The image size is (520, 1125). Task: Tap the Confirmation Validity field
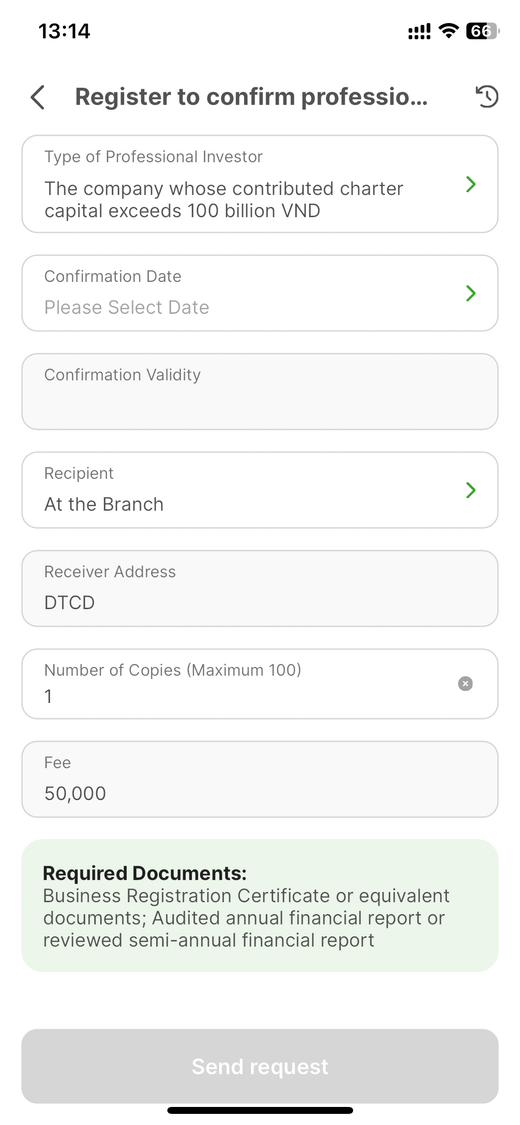tap(260, 392)
